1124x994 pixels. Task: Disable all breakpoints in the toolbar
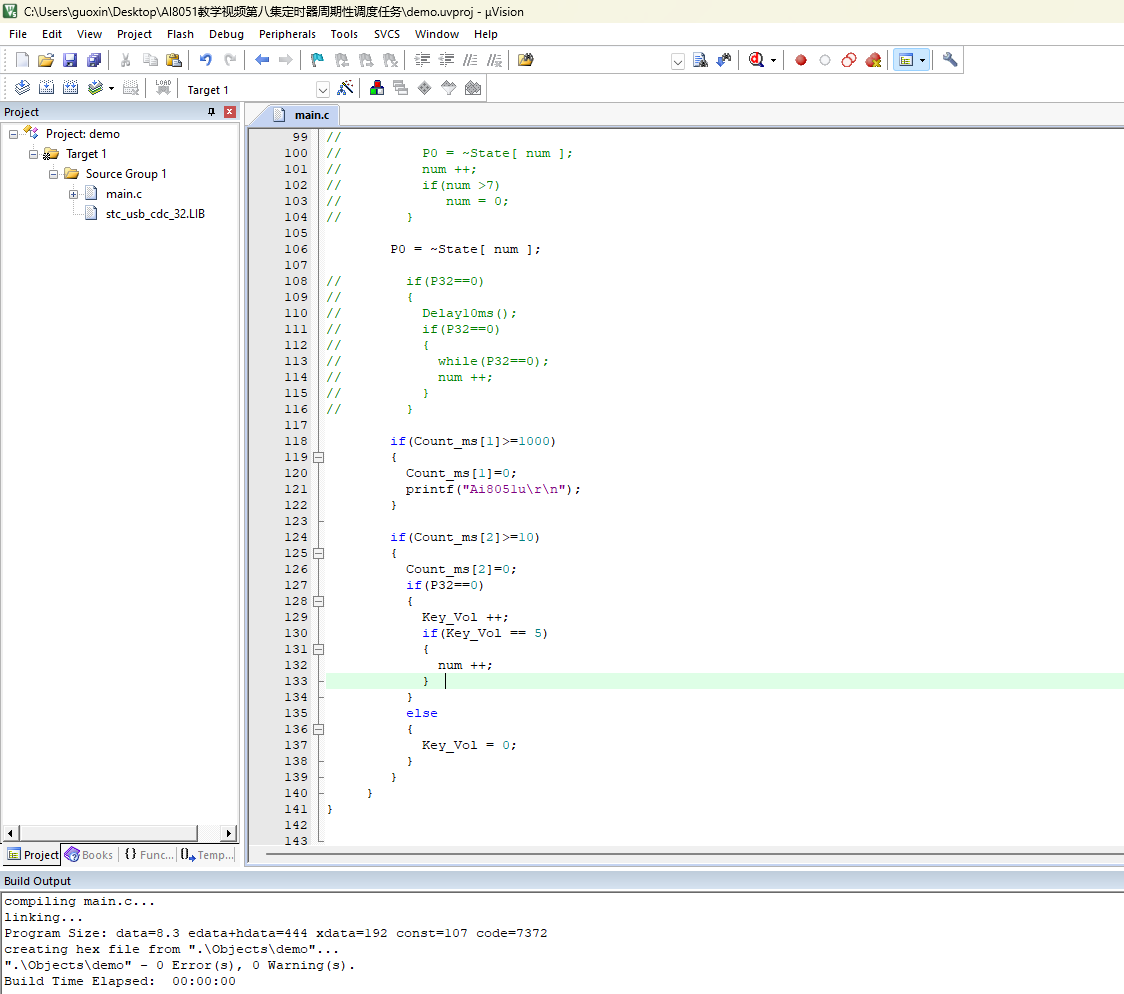pyautogui.click(x=849, y=60)
